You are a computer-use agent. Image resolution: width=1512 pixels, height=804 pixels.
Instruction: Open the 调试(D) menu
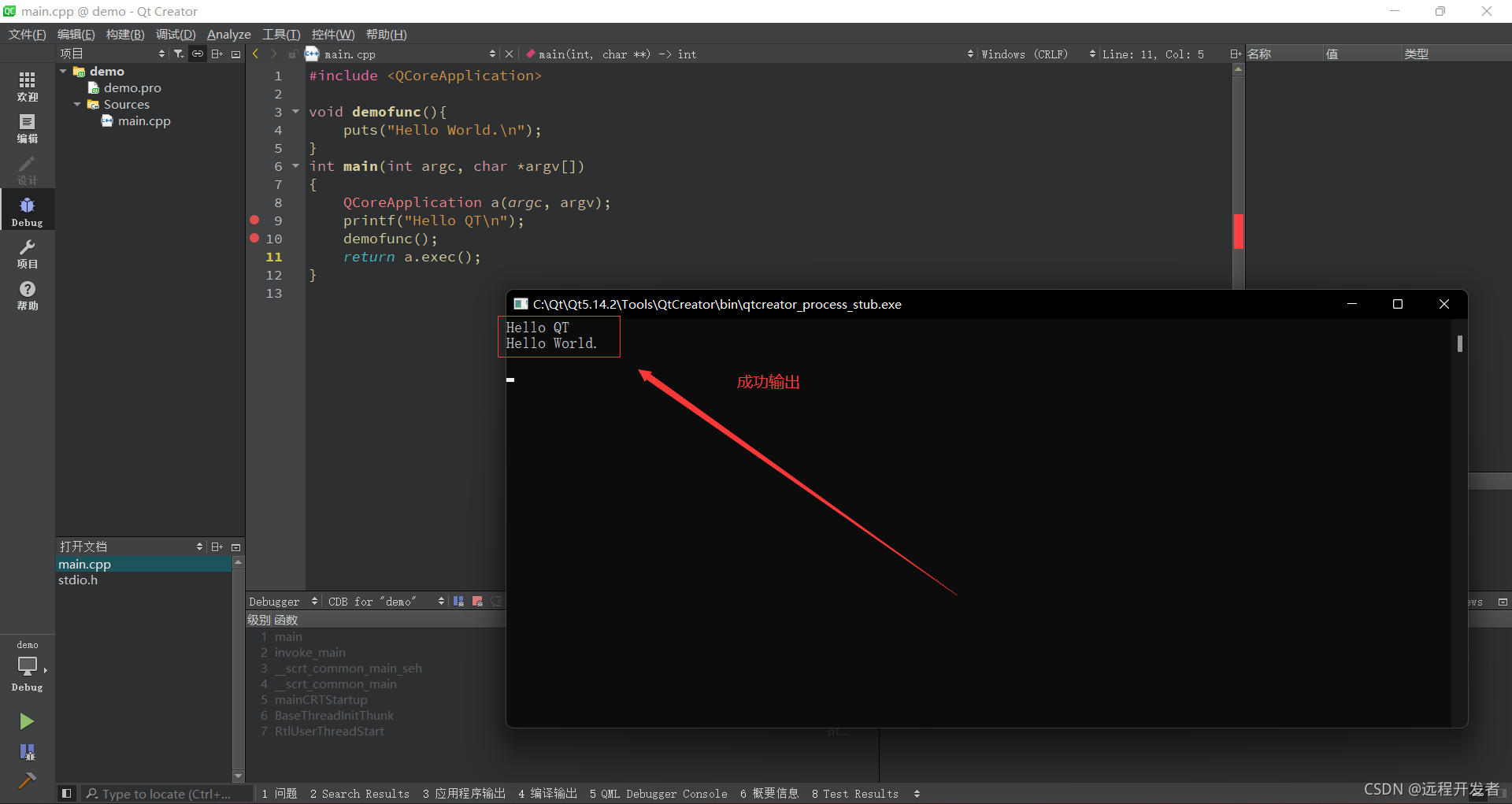point(176,34)
